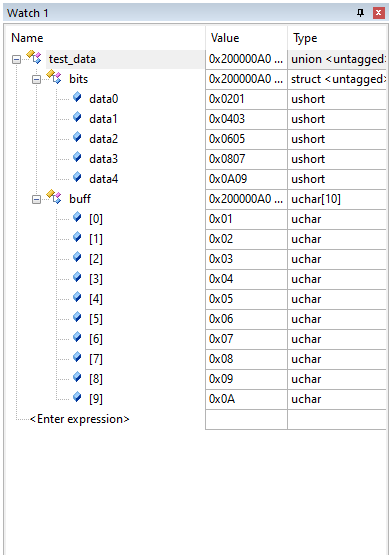Click the union <untagged> type cell
389x555 pixels.
(x=337, y=59)
